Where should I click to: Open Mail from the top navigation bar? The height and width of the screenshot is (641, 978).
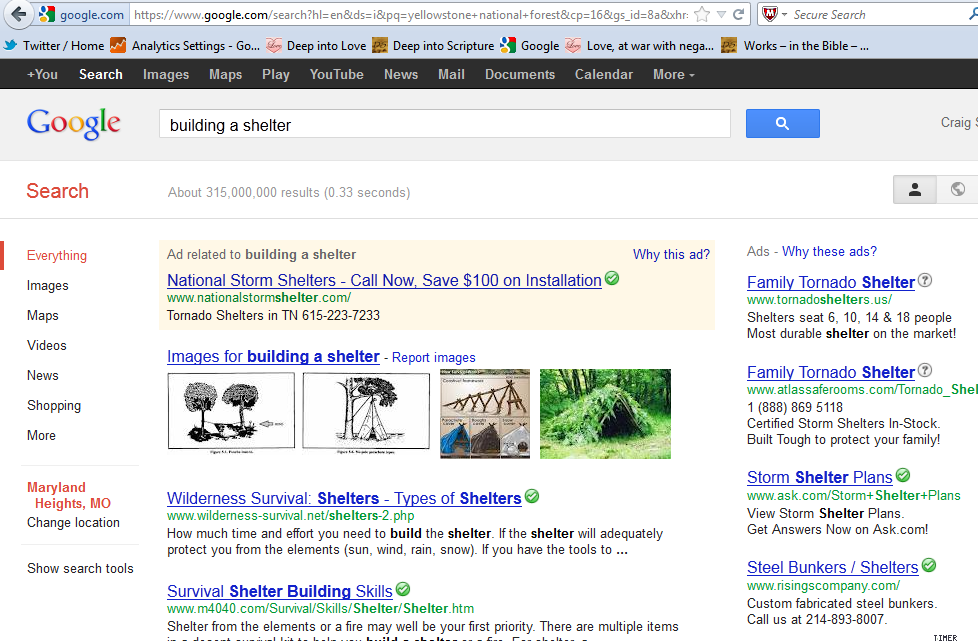(451, 74)
